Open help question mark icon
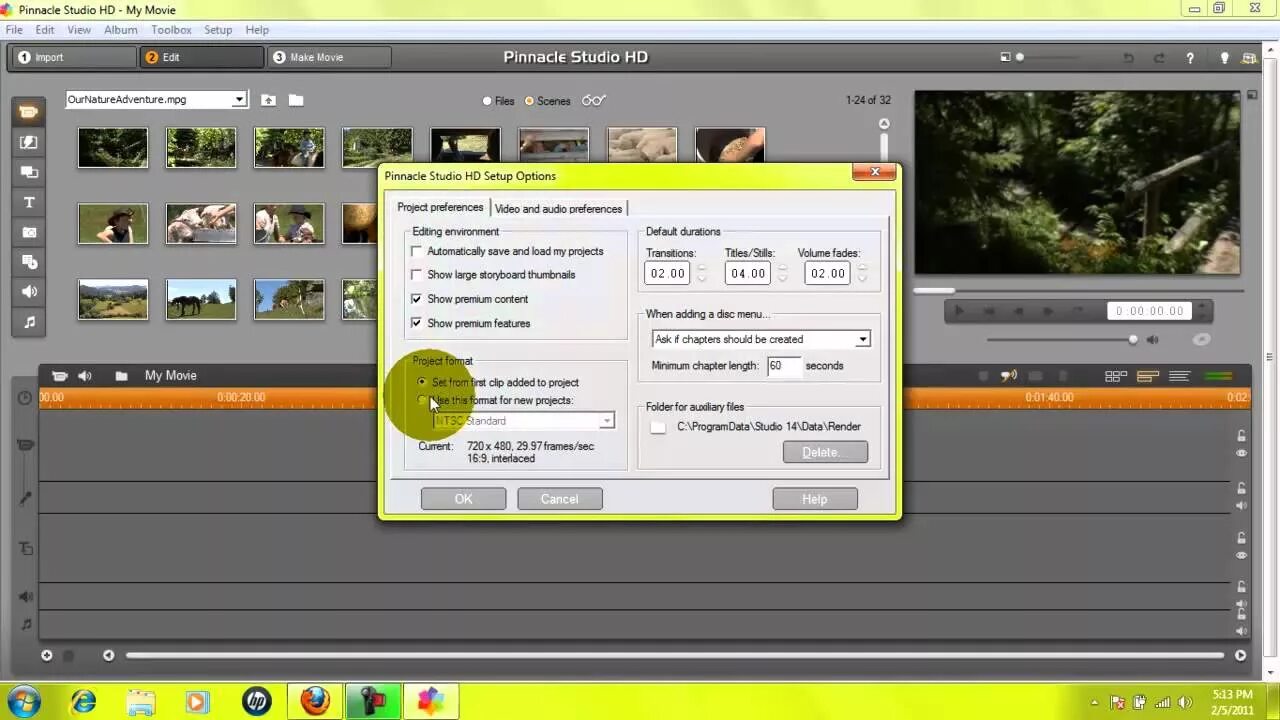Screen dimensions: 1280x720 (1190, 58)
